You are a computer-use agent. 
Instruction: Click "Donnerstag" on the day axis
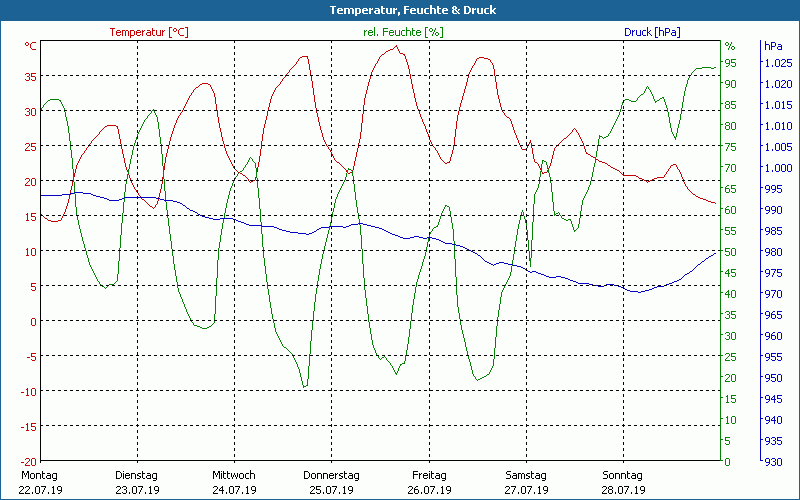(331, 476)
